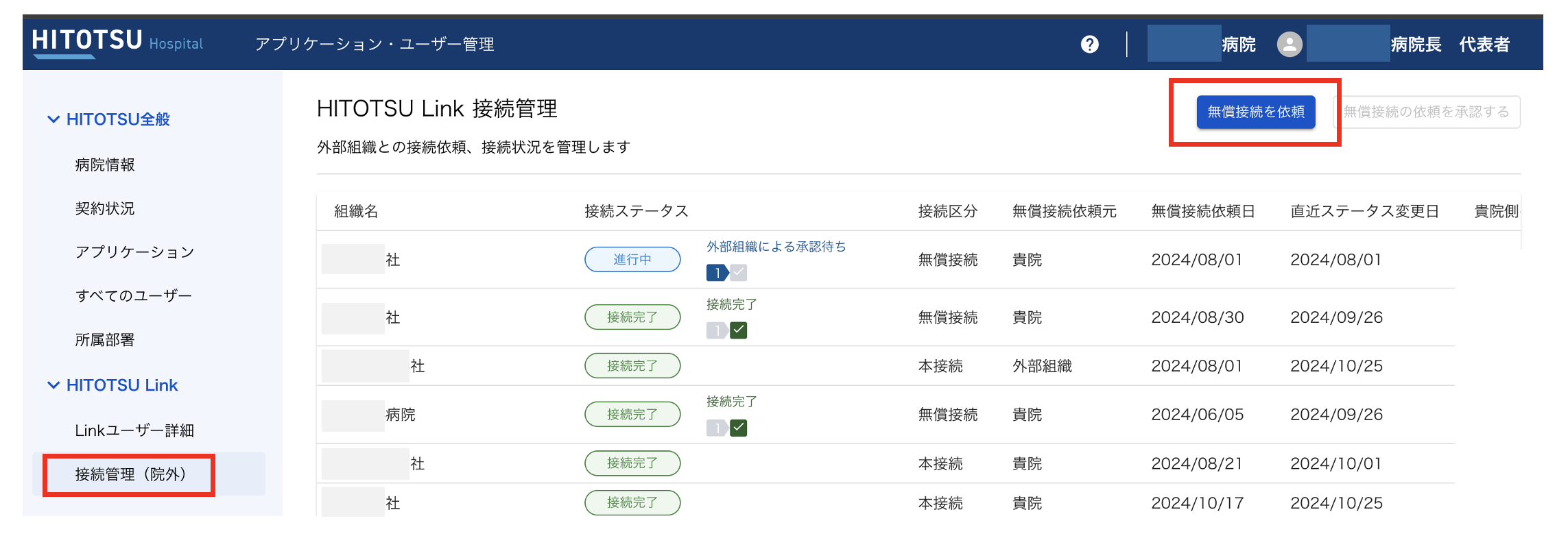This screenshot has height=536, width=1568.
Task: Click the 直近ステータス変更日 column header
Action: pos(1365,211)
